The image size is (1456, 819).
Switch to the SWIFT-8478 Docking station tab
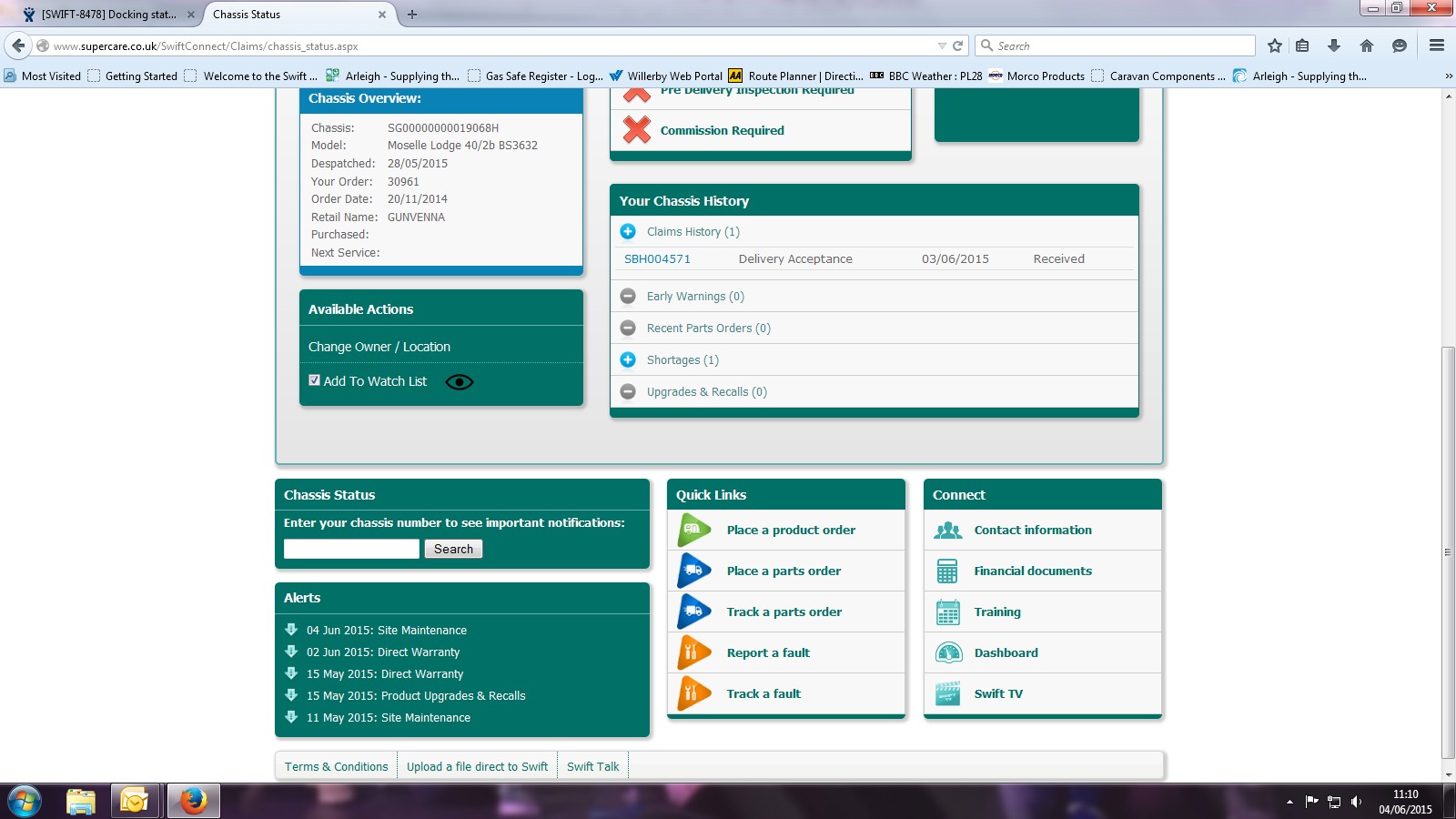point(108,15)
